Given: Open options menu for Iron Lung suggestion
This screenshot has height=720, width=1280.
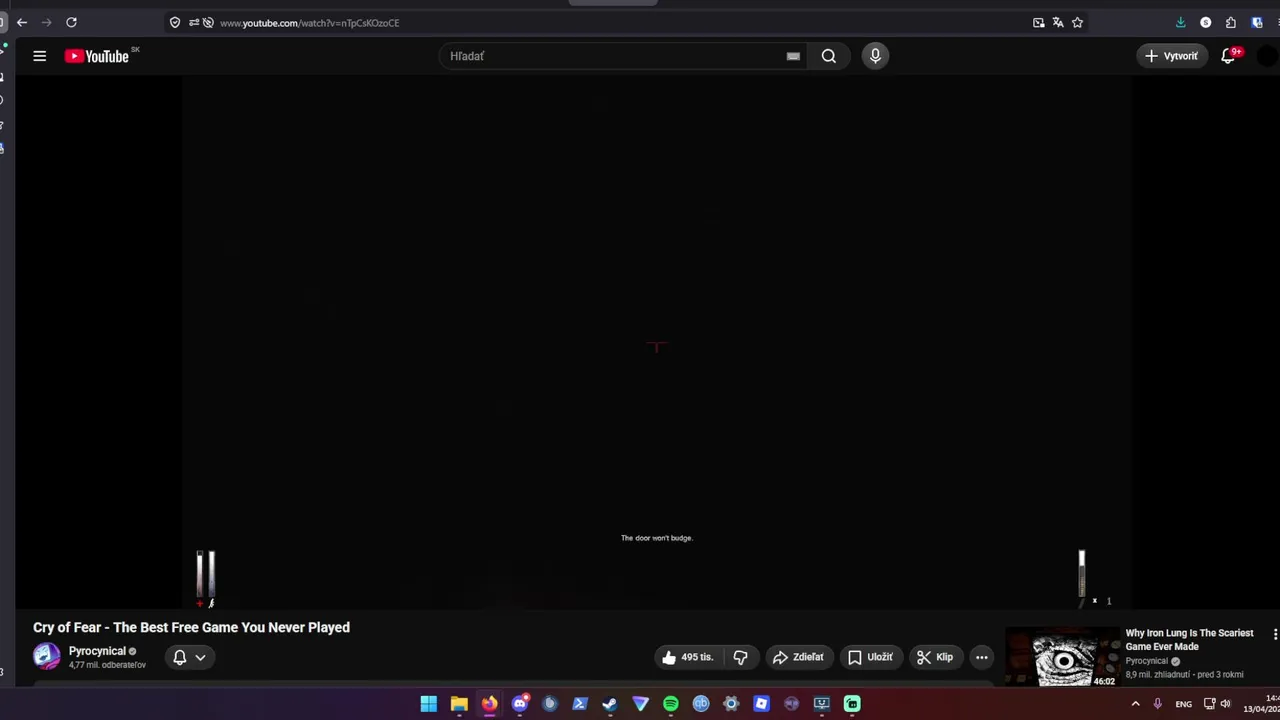Looking at the screenshot, I should pos(1275,634).
